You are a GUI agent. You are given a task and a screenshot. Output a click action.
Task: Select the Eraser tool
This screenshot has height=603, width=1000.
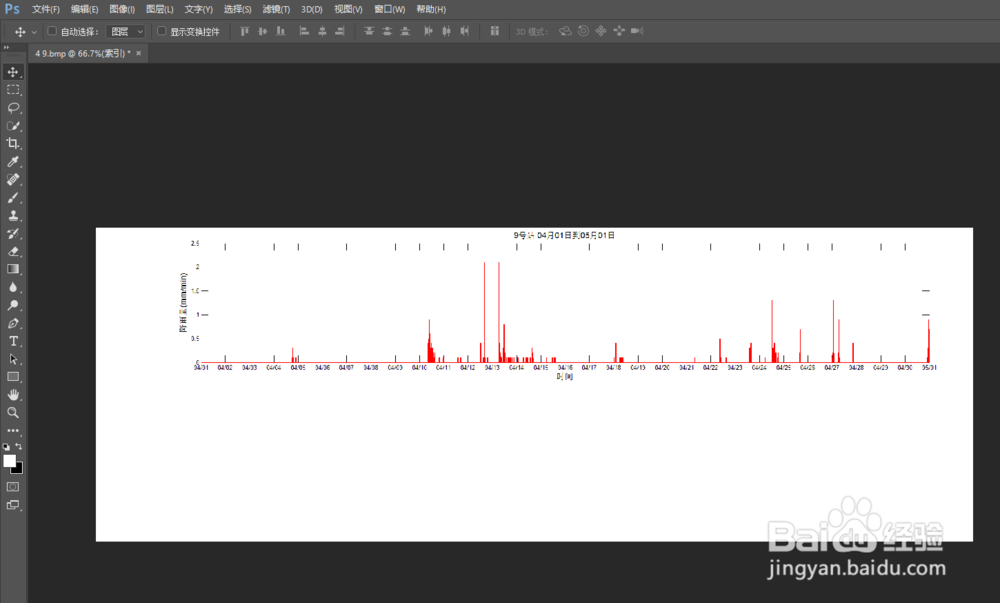(13, 251)
